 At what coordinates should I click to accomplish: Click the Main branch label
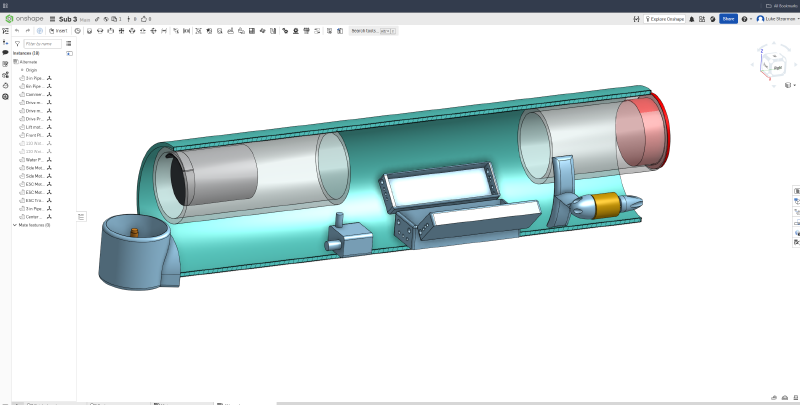[85, 19]
